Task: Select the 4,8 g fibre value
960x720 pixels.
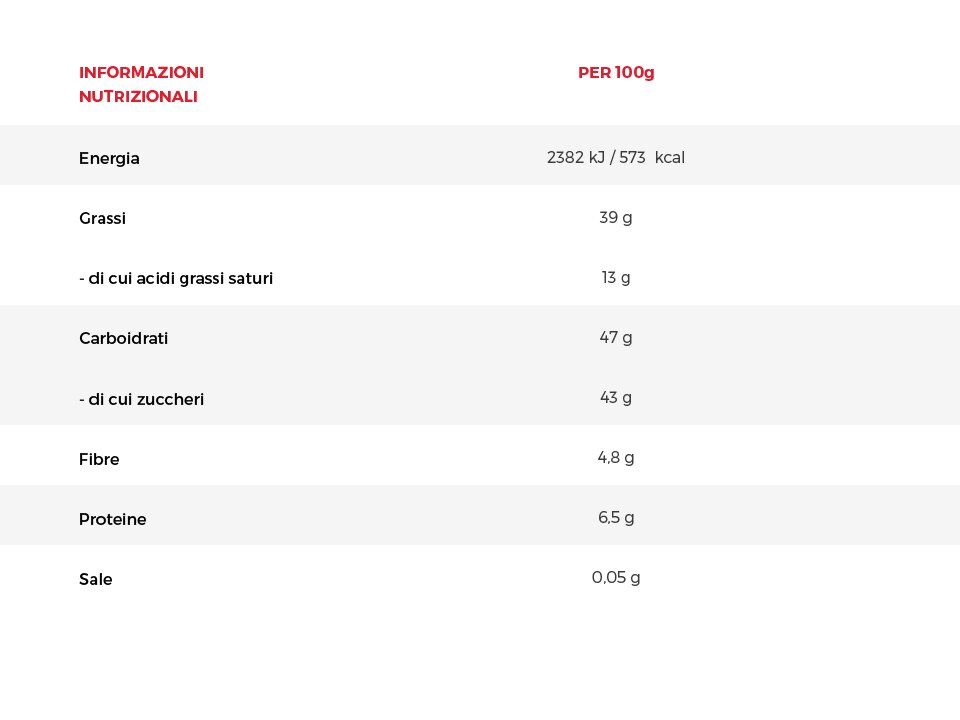Action: [615, 458]
